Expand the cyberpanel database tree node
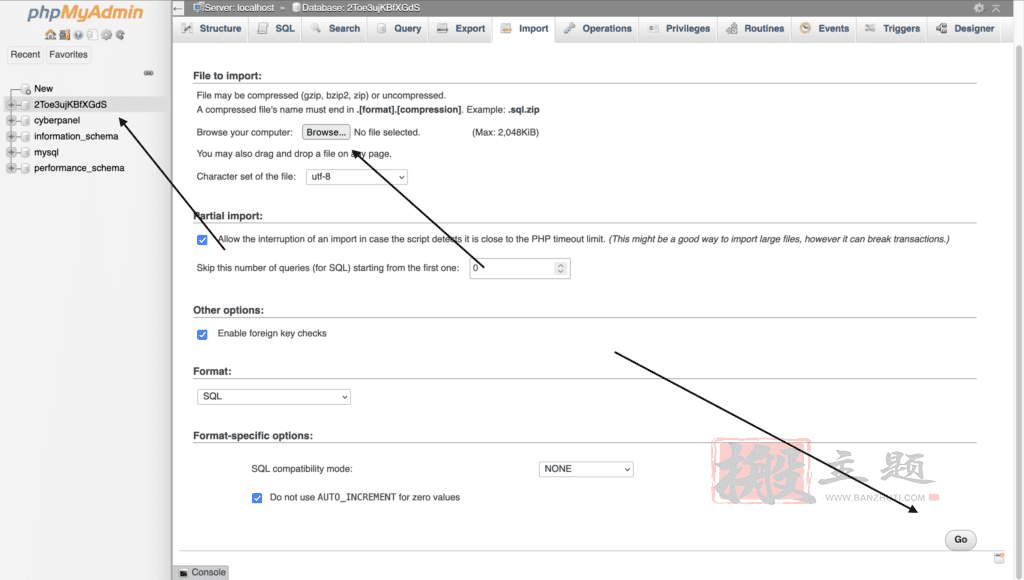 pos(11,121)
